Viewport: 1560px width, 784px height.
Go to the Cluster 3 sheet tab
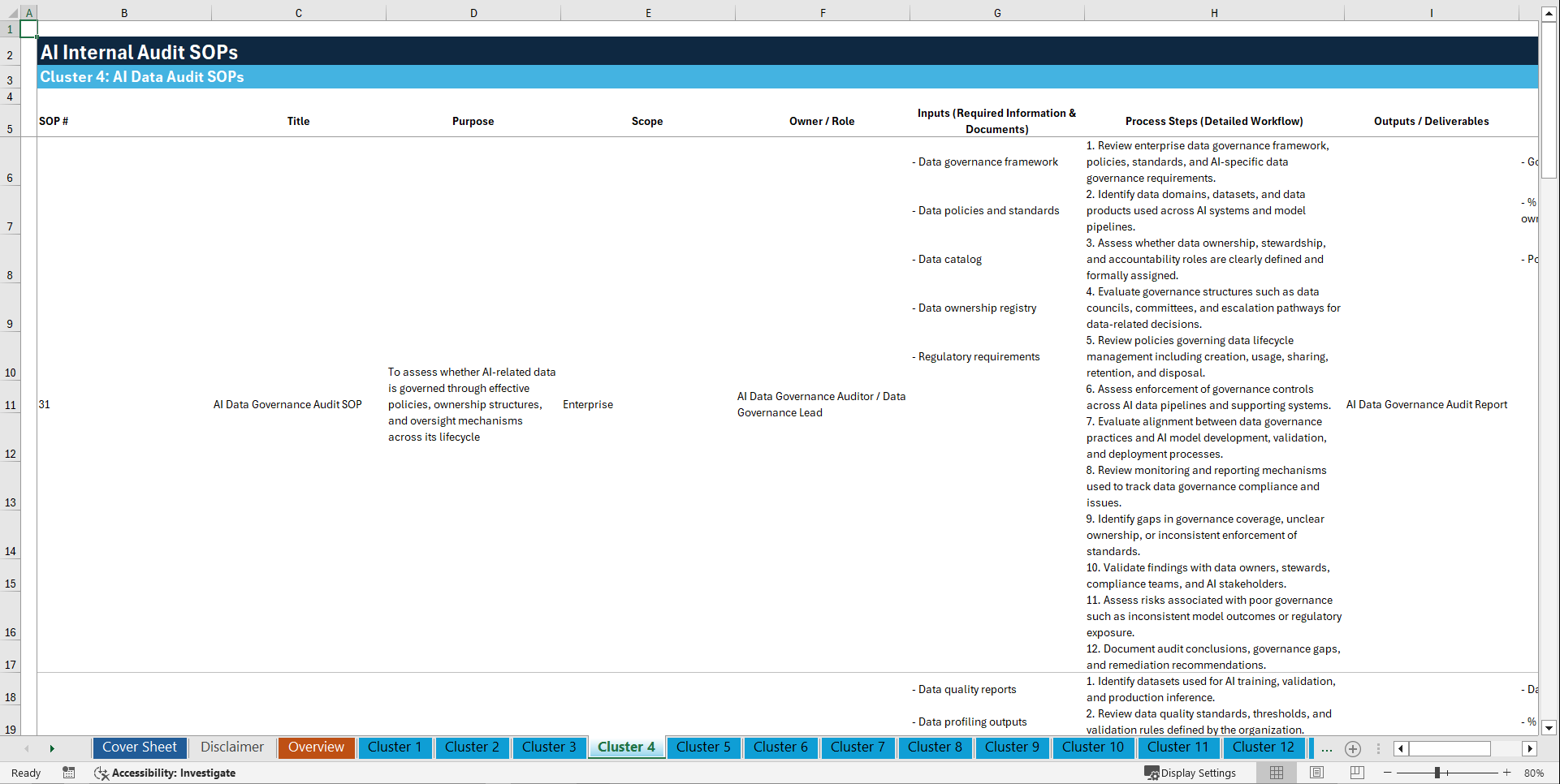click(549, 747)
